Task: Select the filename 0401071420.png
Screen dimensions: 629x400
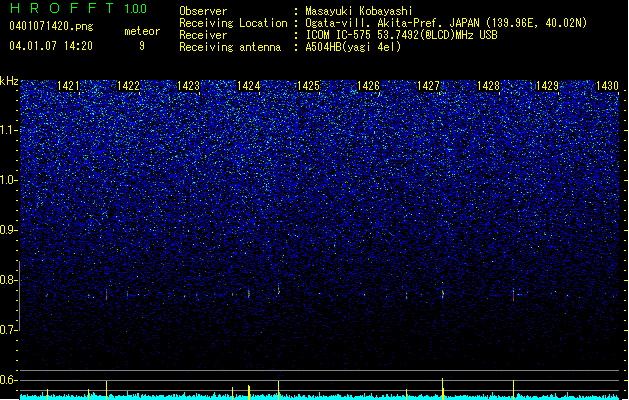Action: (51, 26)
